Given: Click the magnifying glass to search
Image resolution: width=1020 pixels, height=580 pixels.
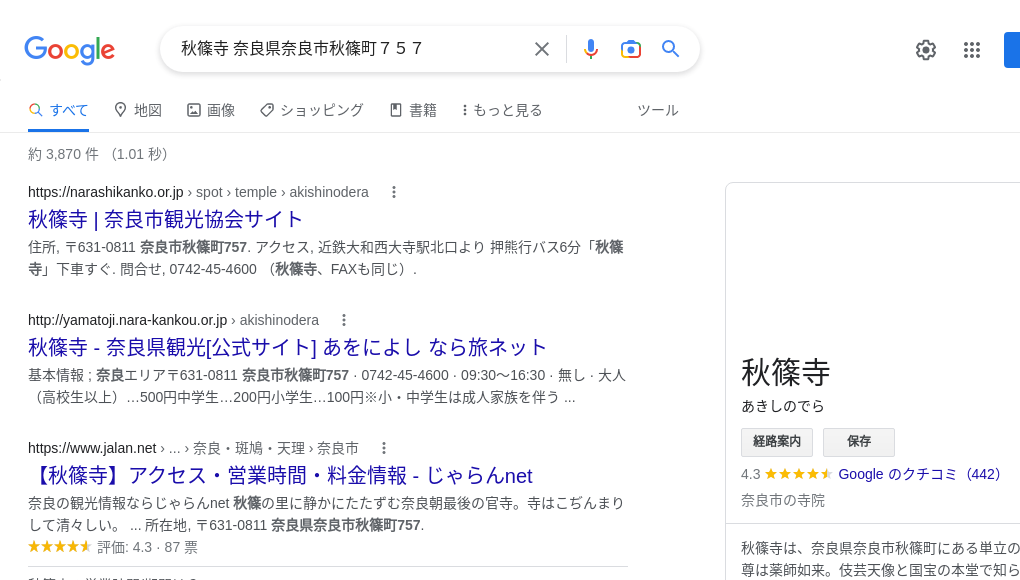Looking at the screenshot, I should click(670, 48).
